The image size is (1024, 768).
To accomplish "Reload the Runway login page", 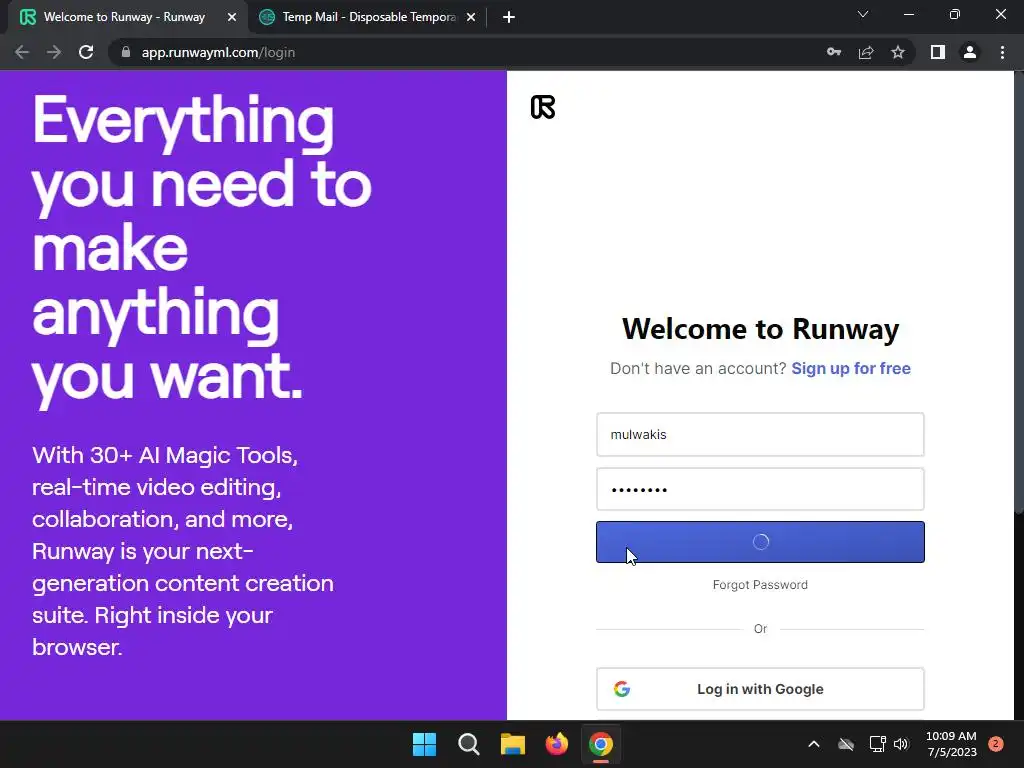I will click(x=86, y=52).
